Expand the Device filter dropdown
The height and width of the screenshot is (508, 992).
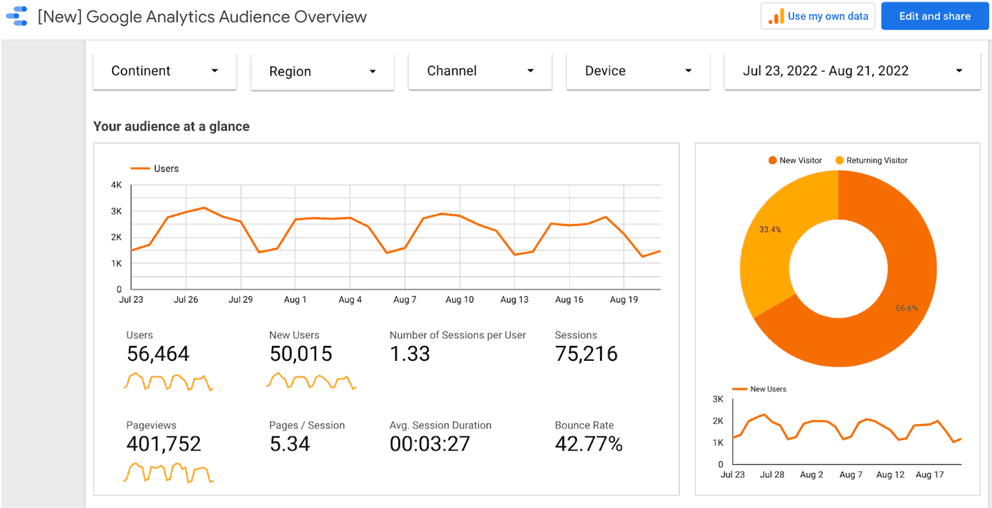638,71
